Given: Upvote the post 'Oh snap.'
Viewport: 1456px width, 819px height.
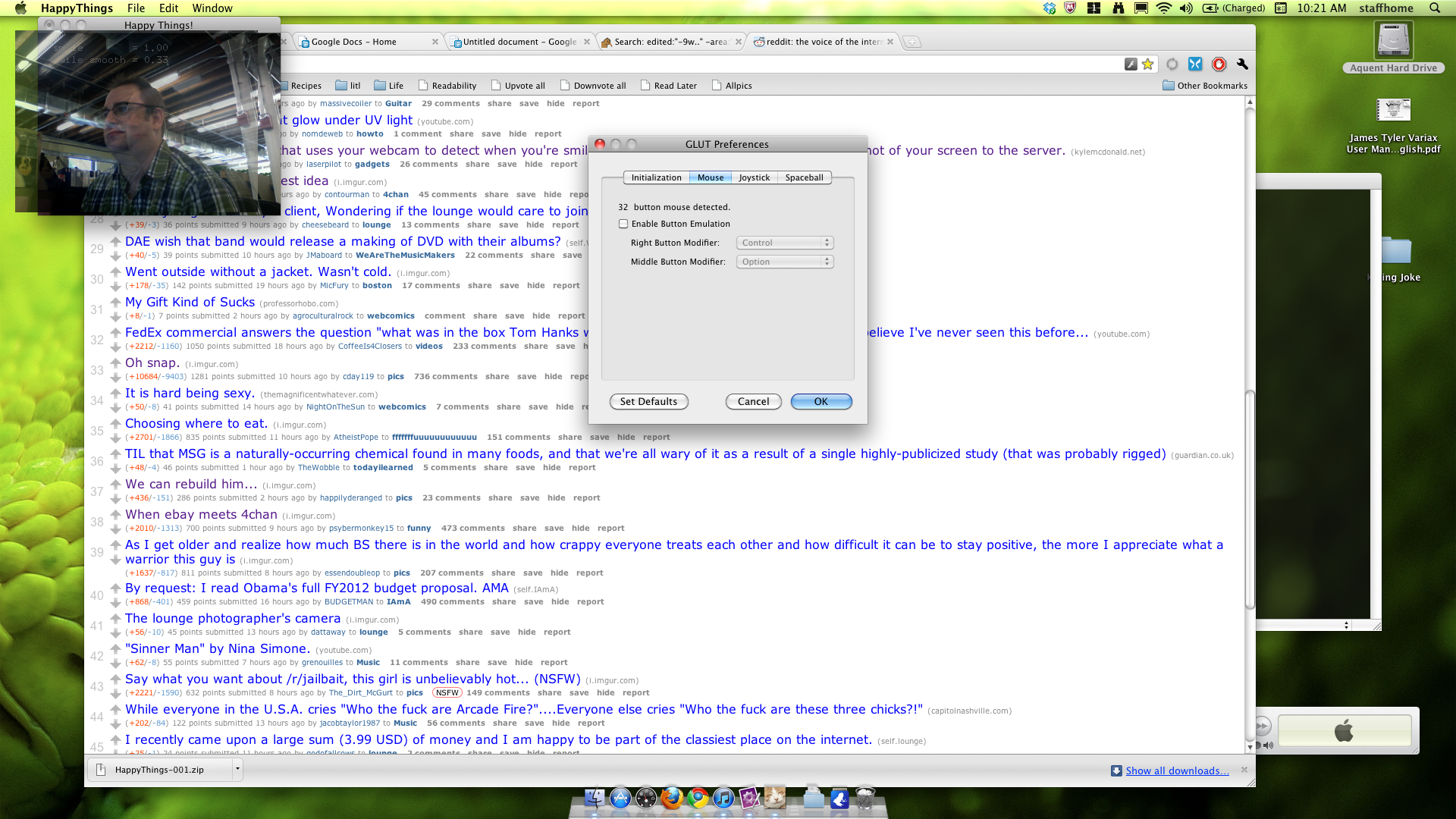Looking at the screenshot, I should (x=115, y=363).
